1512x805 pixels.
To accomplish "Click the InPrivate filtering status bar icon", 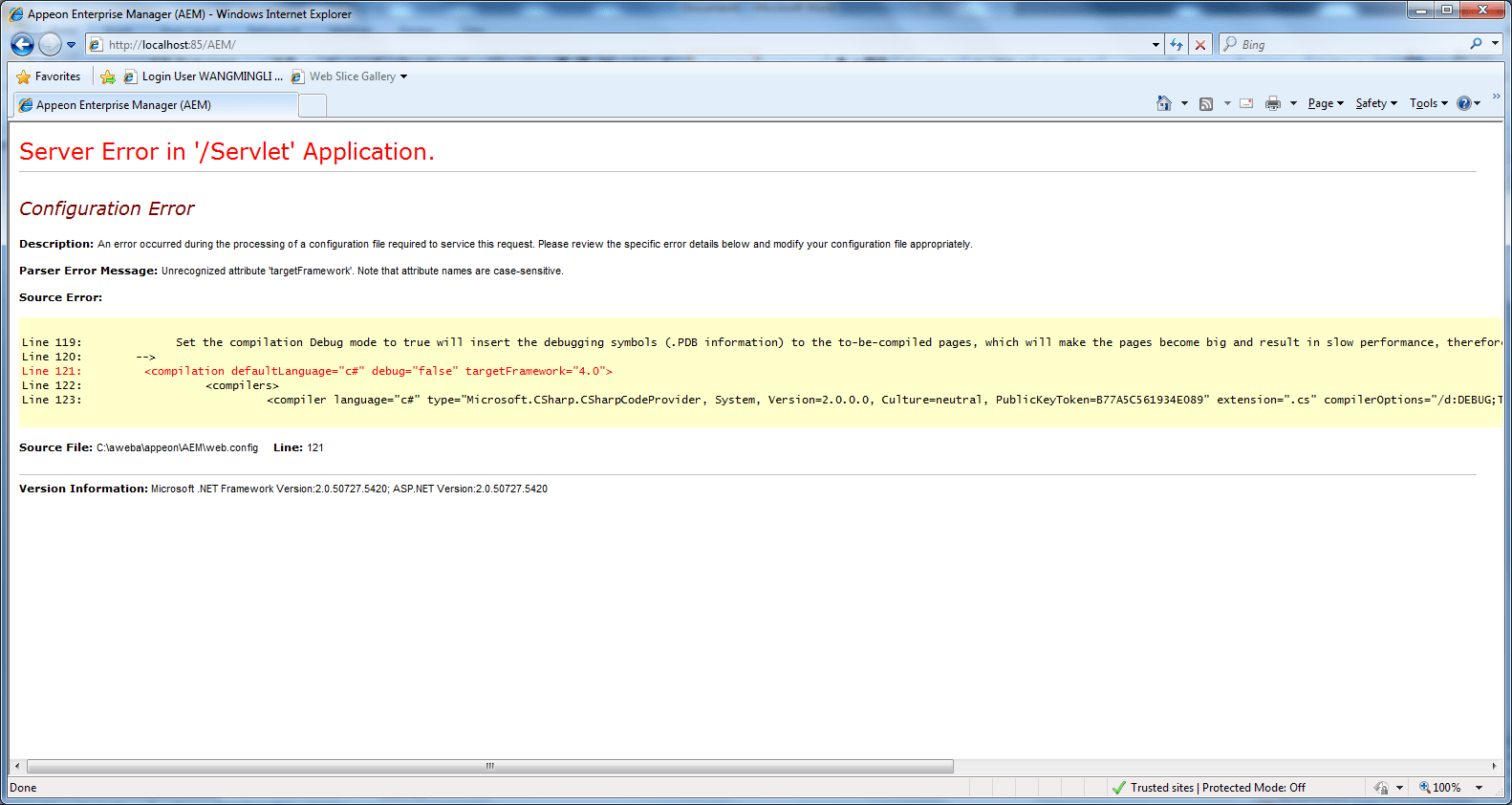I will pos(1381,788).
